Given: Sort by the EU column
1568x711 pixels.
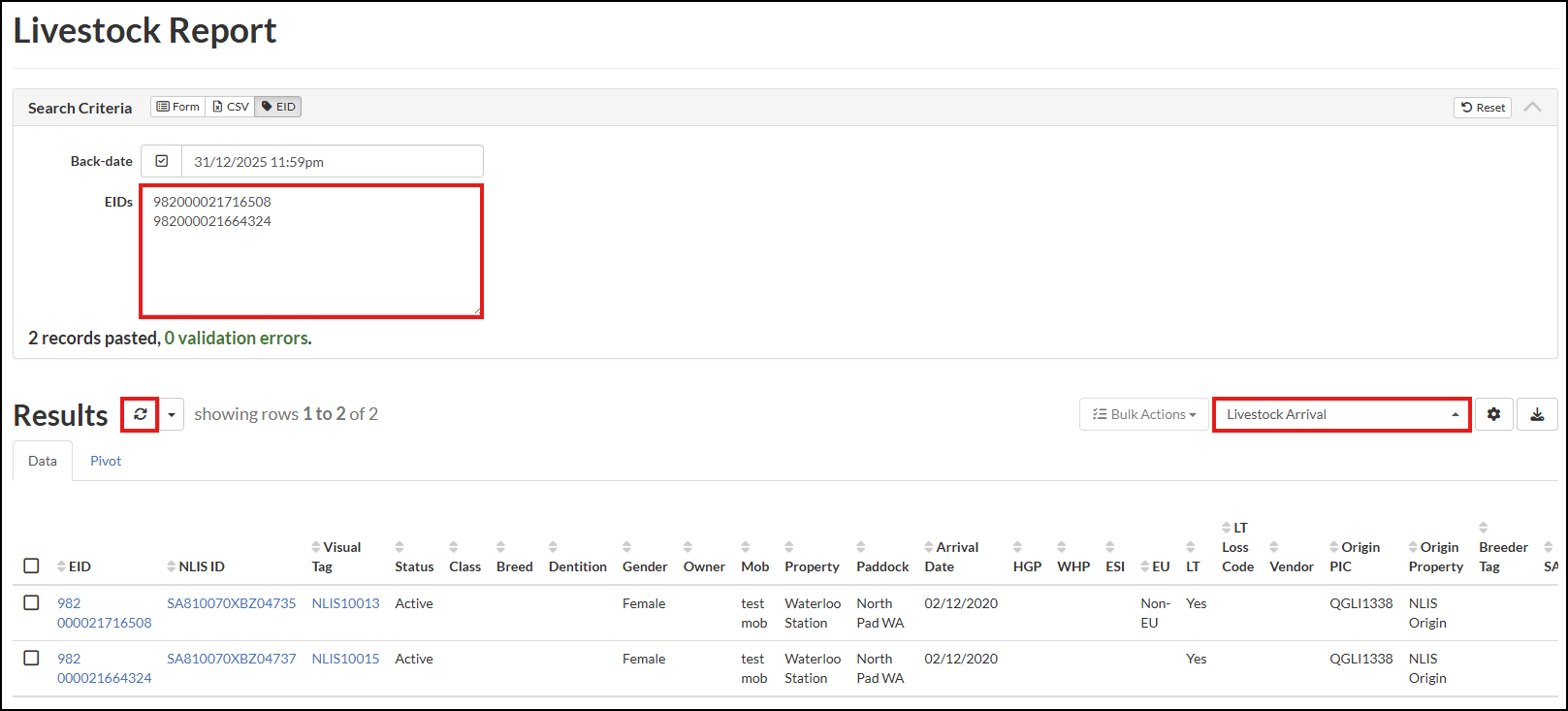Looking at the screenshot, I should (x=1155, y=566).
